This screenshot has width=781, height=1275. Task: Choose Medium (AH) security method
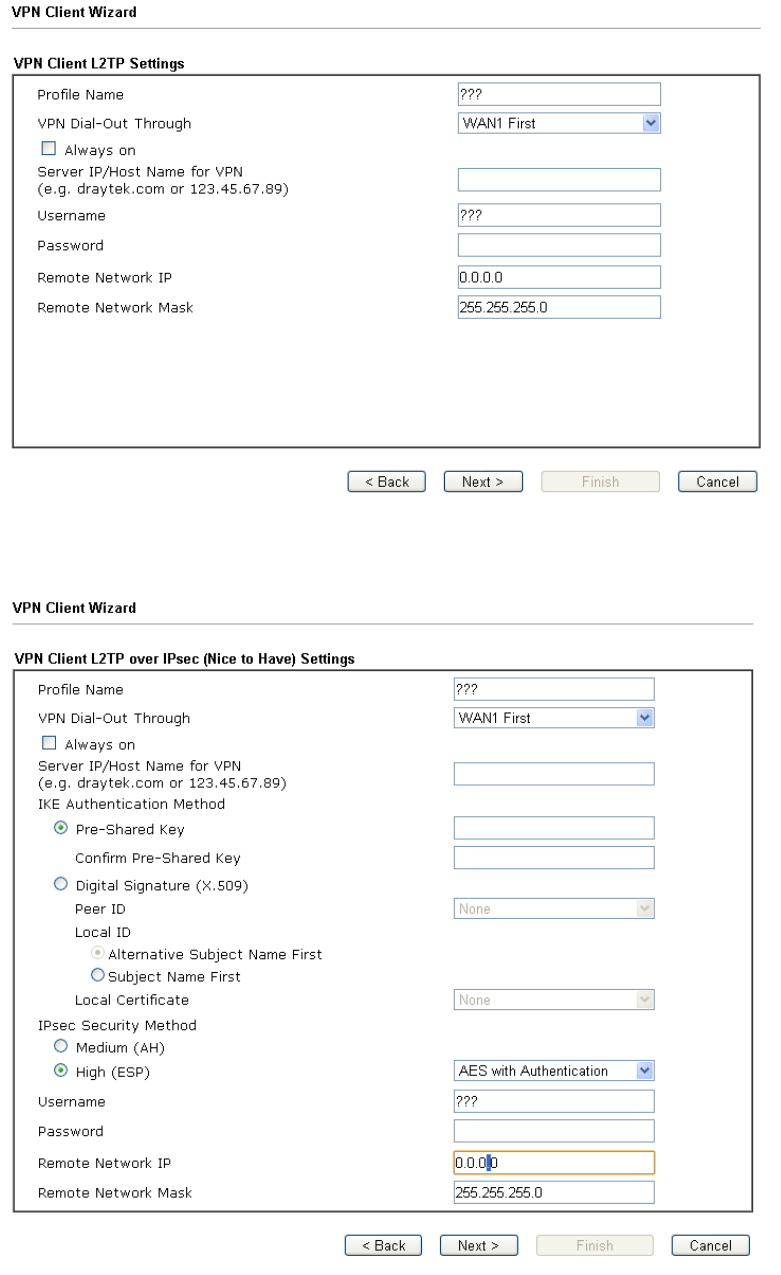[x=62, y=1047]
